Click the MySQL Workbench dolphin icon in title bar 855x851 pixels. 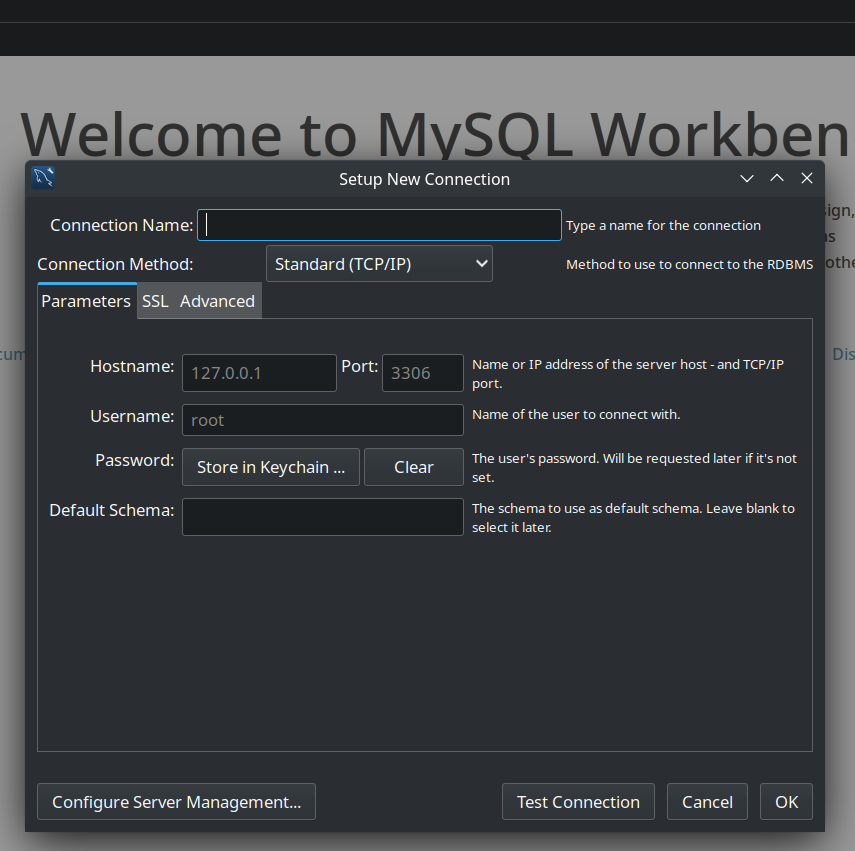[x=43, y=178]
